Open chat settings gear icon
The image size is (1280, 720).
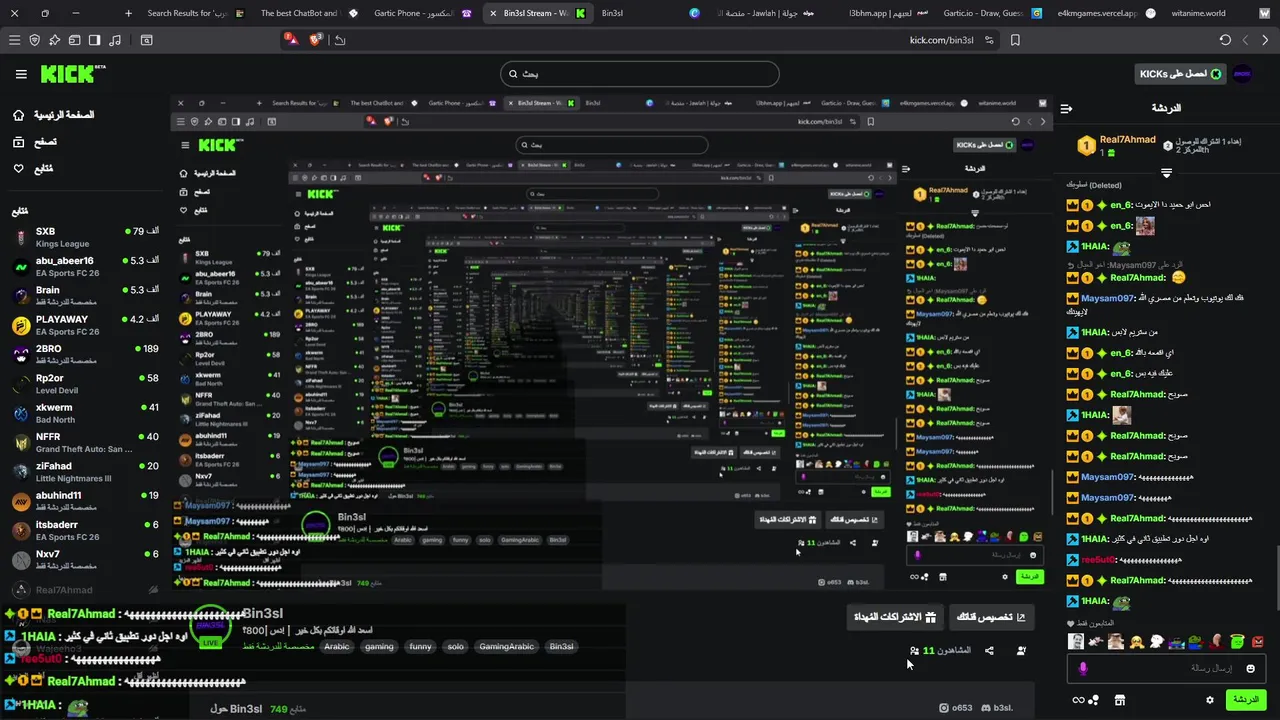point(1210,700)
